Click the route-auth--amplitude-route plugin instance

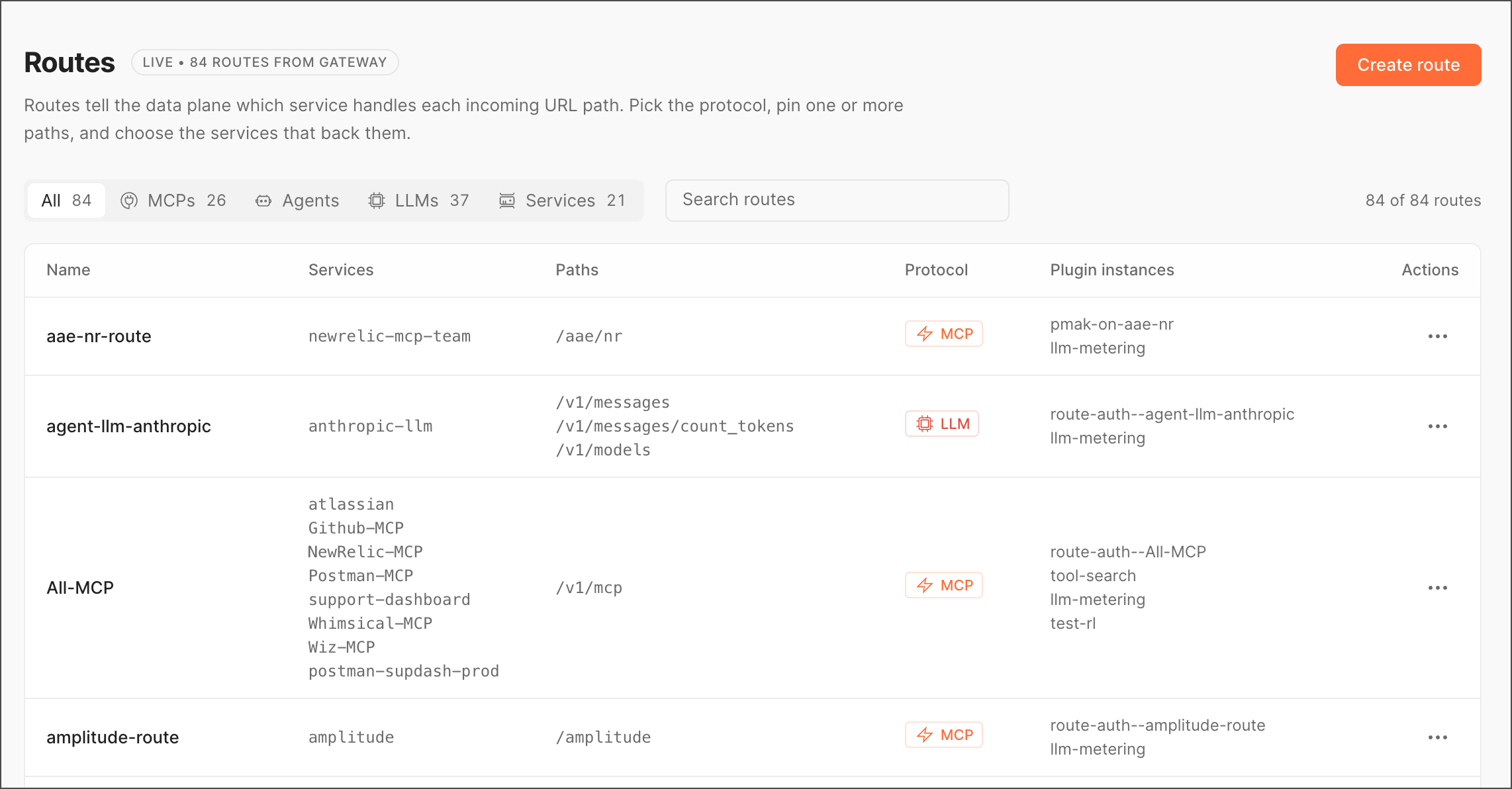pos(1157,725)
